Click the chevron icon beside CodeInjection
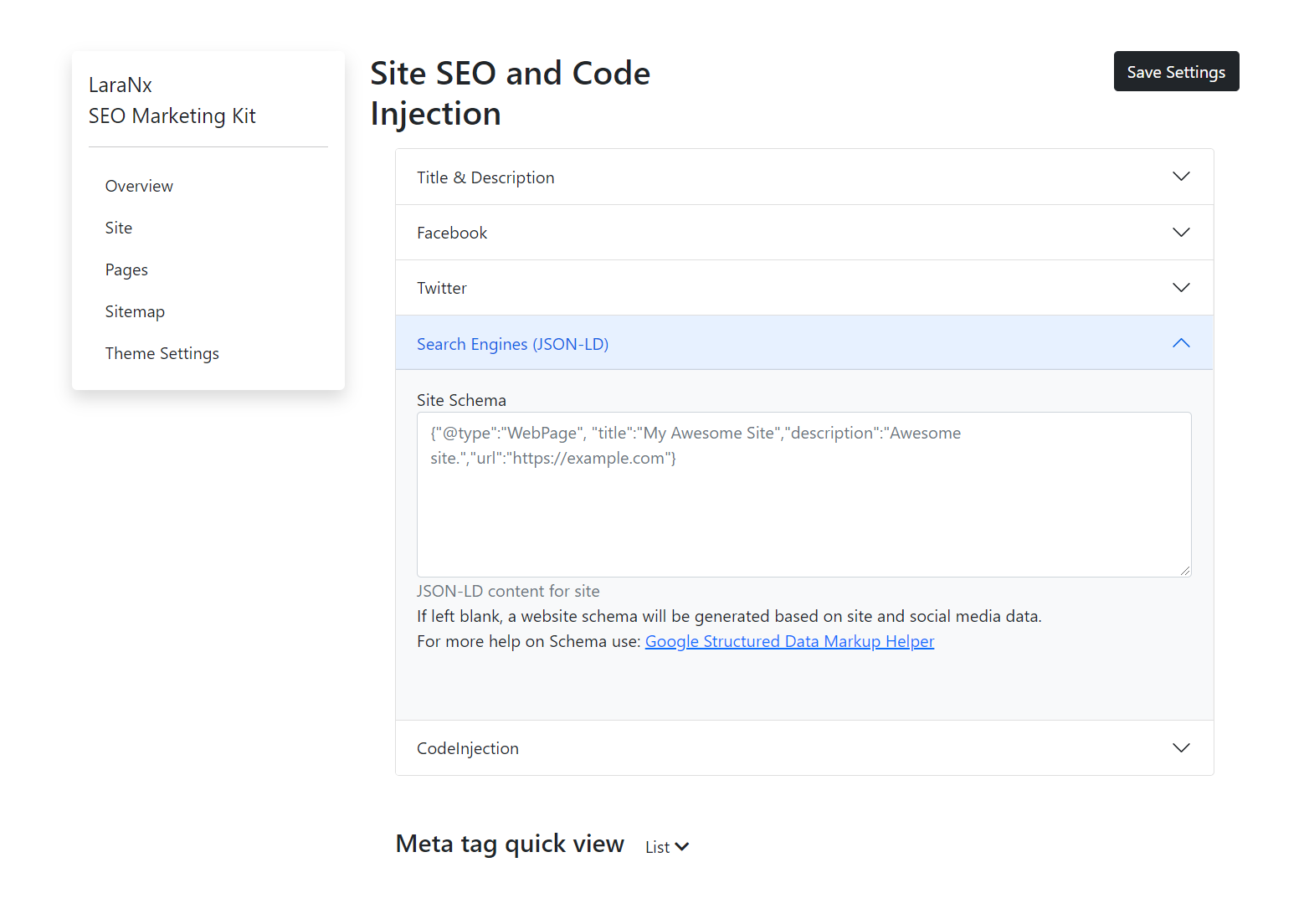 [1181, 748]
